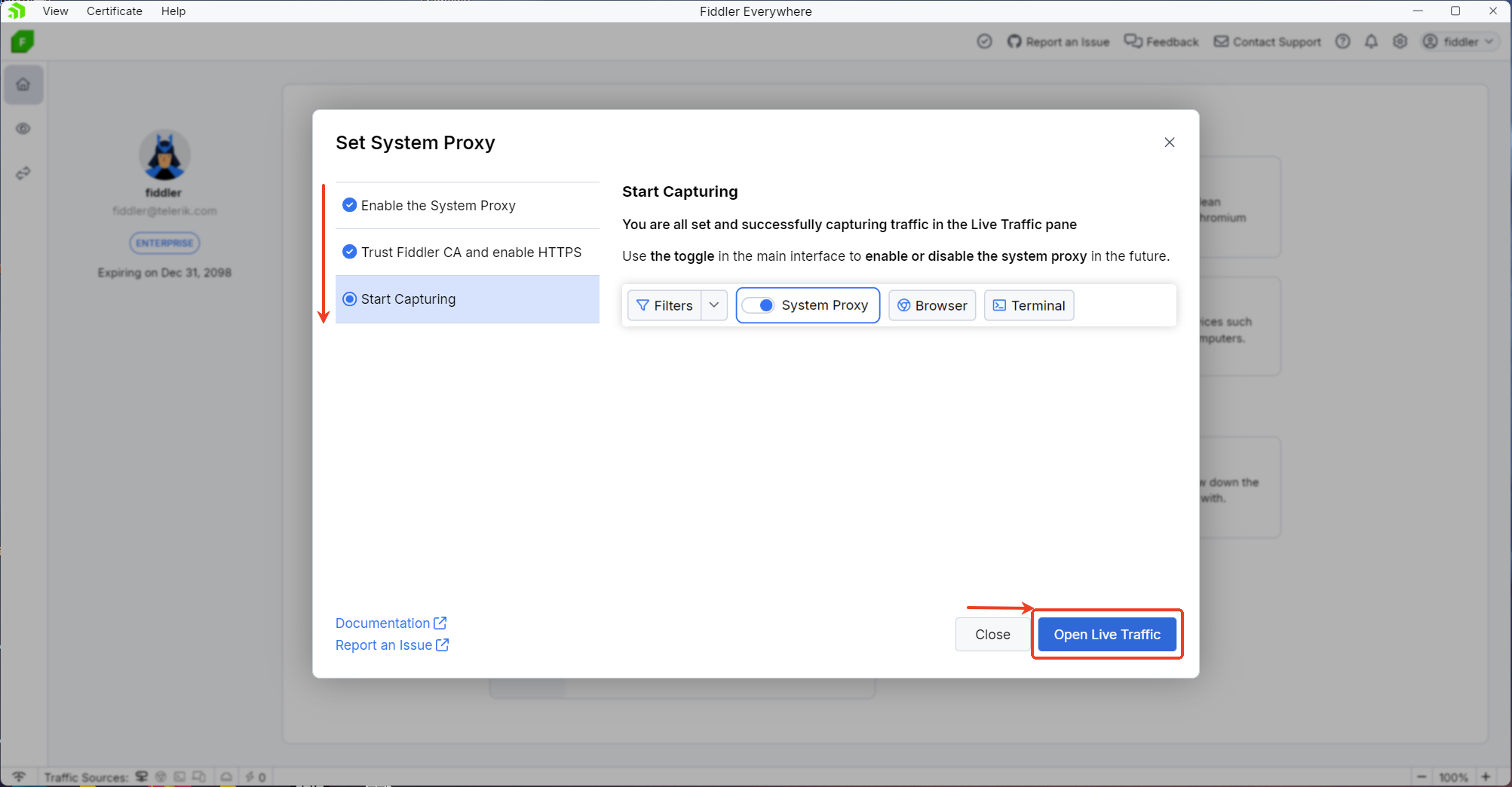Click the Fiddler logo icon in menu bar
This screenshot has width=1512, height=787.
[x=17, y=11]
